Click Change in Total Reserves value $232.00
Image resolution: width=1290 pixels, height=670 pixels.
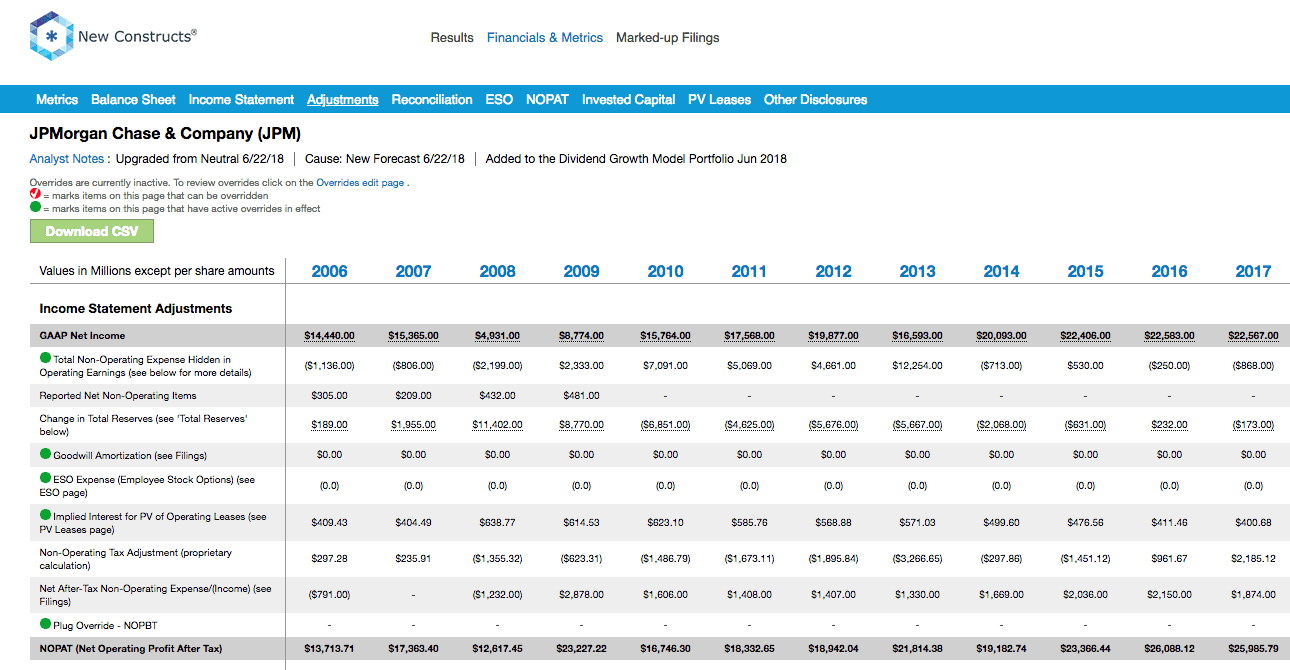[1170, 425]
